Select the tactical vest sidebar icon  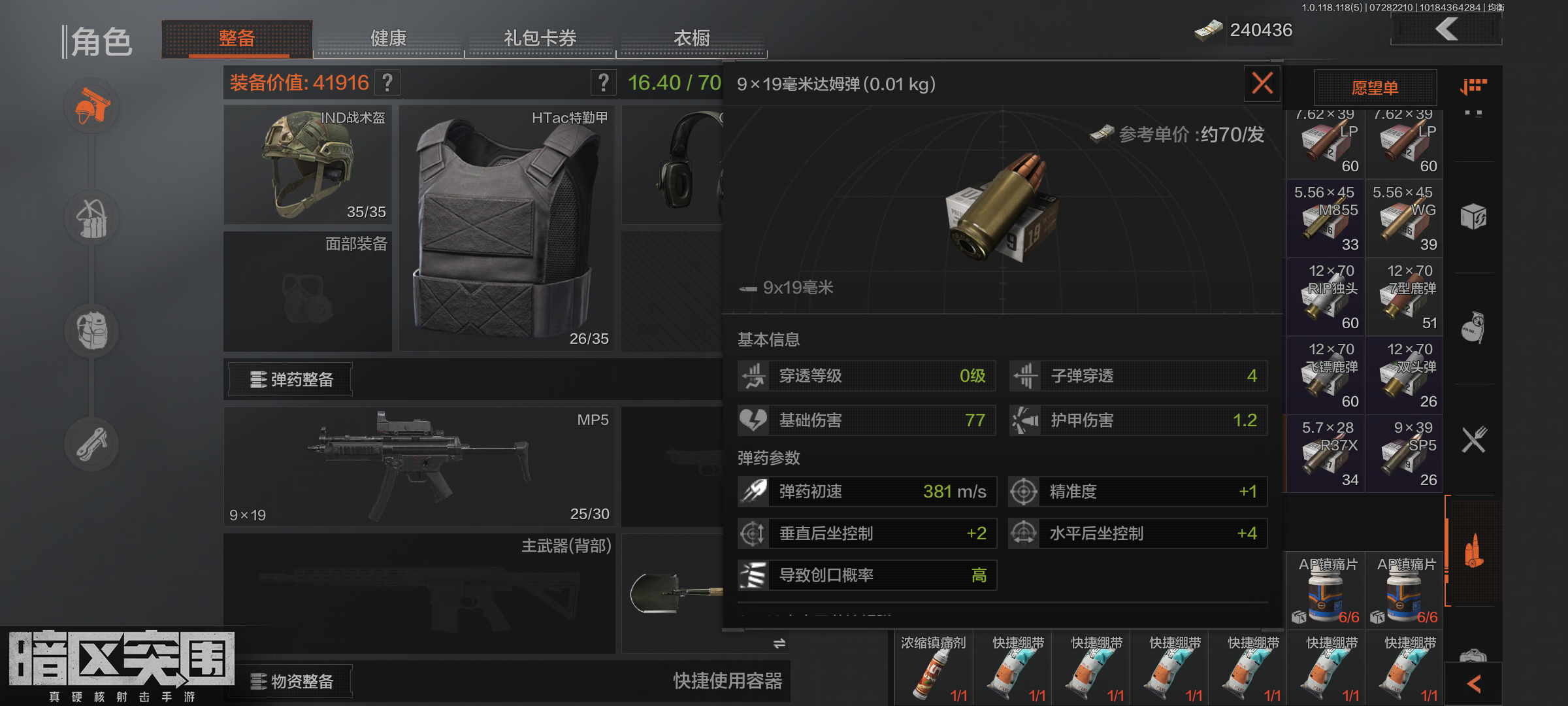pos(91,219)
